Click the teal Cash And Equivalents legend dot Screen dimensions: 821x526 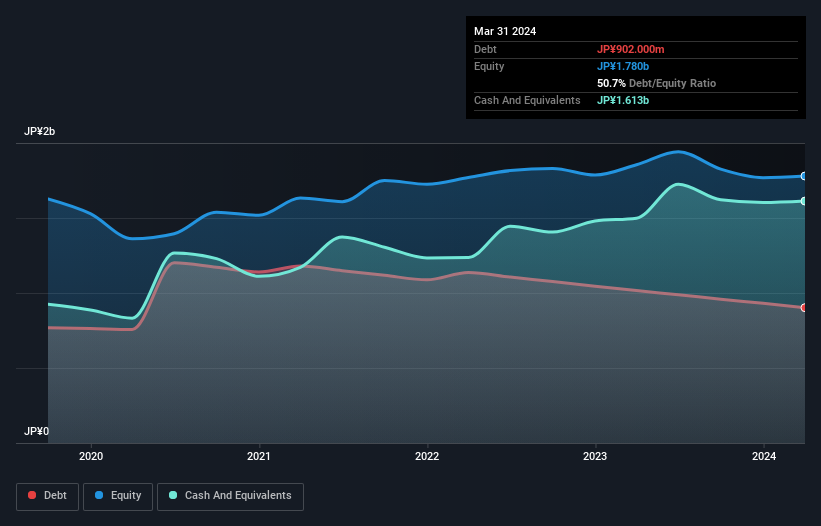(173, 495)
